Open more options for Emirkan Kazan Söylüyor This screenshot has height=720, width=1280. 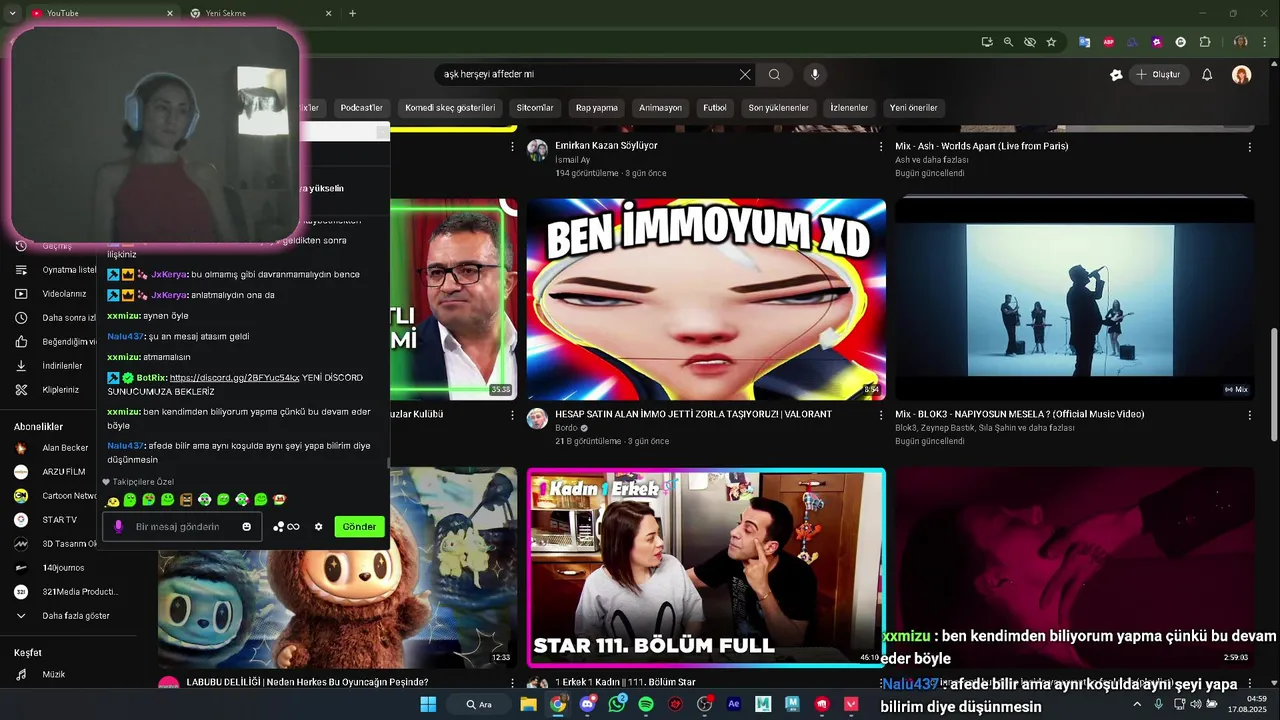(x=881, y=147)
